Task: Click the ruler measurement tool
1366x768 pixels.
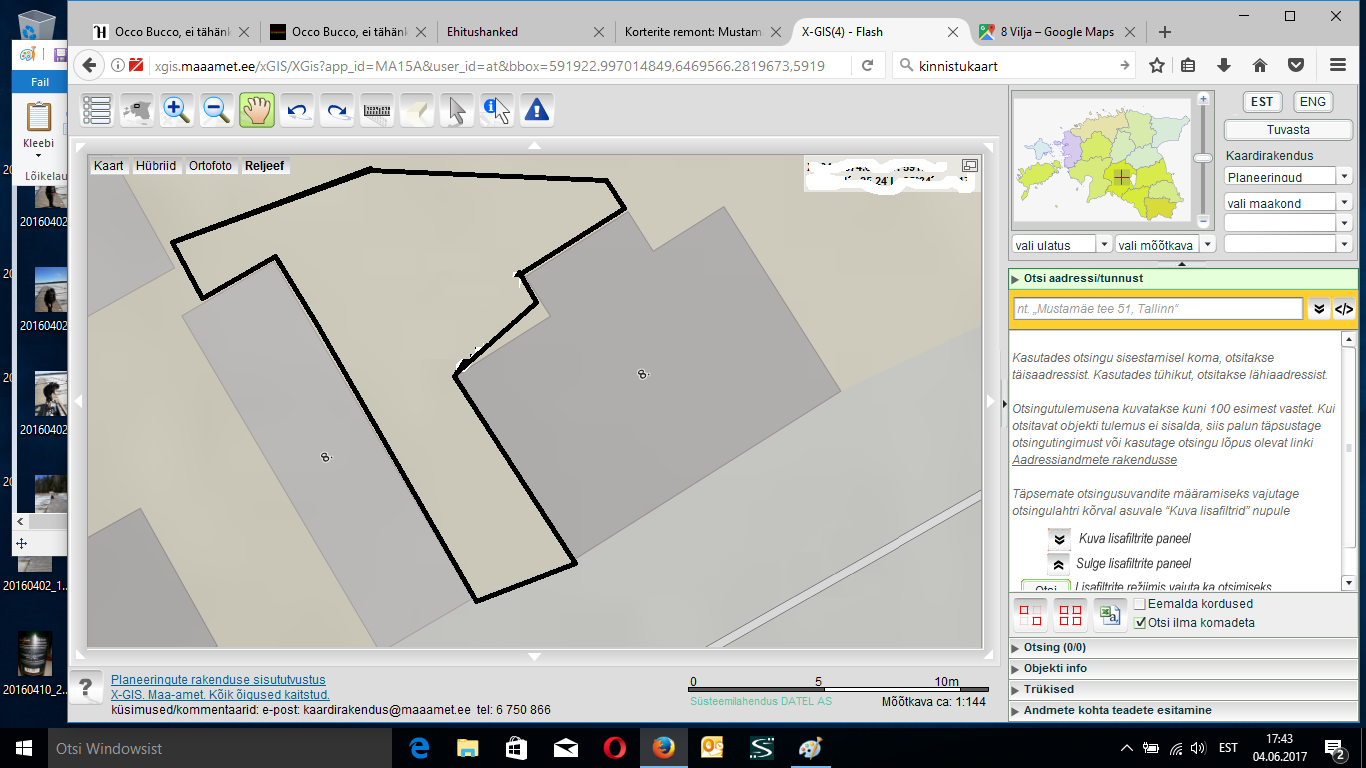Action: click(376, 109)
